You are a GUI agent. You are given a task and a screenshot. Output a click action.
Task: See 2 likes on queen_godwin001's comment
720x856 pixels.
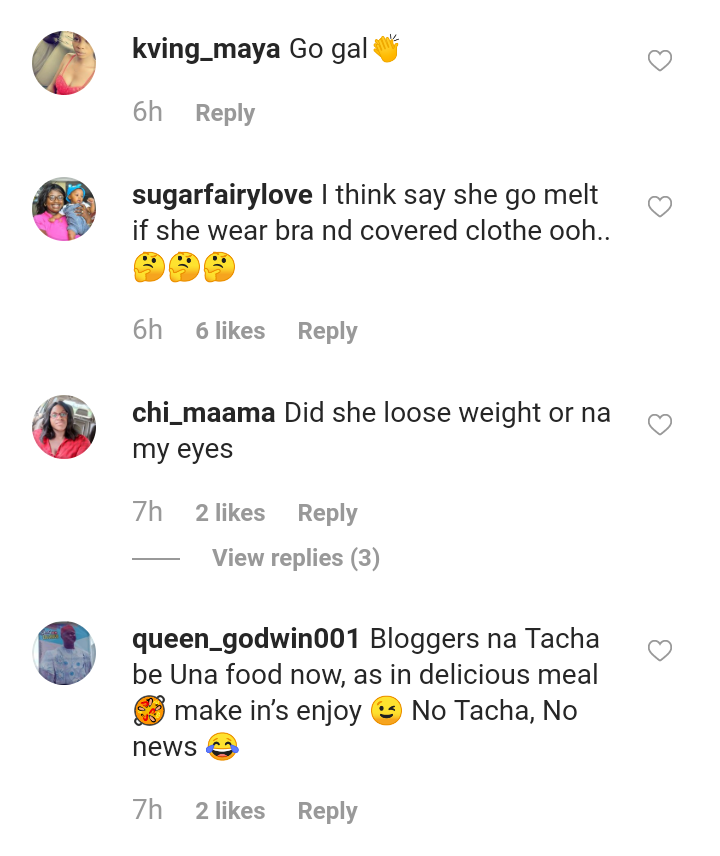point(230,811)
